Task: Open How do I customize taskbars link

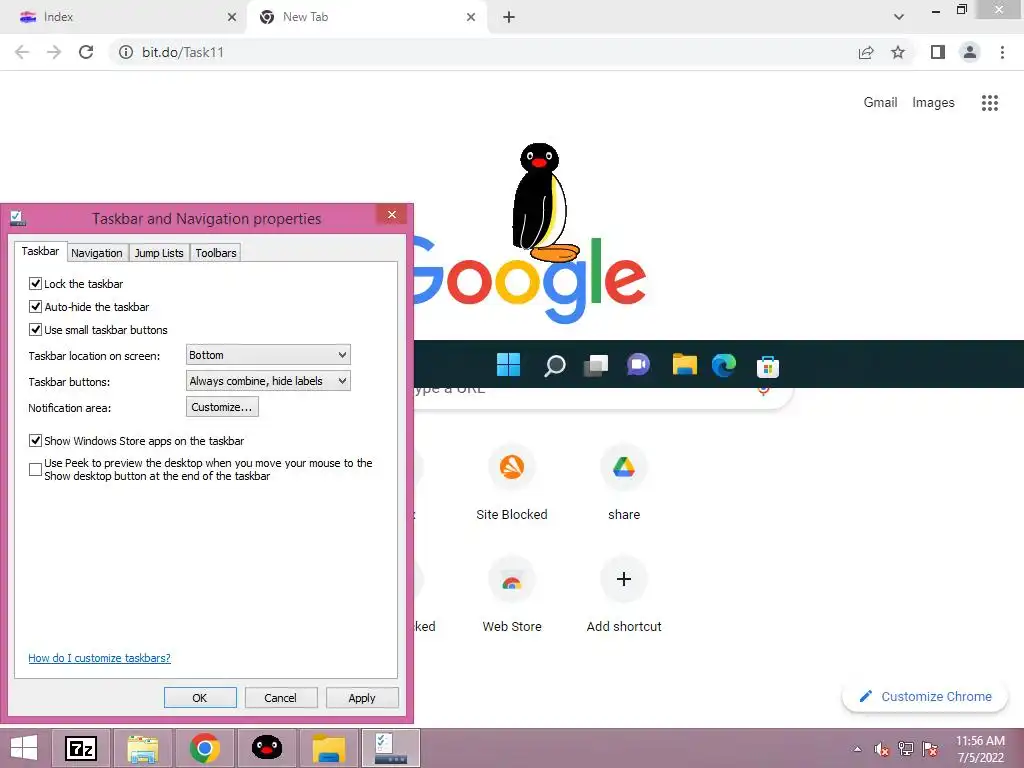Action: tap(99, 658)
